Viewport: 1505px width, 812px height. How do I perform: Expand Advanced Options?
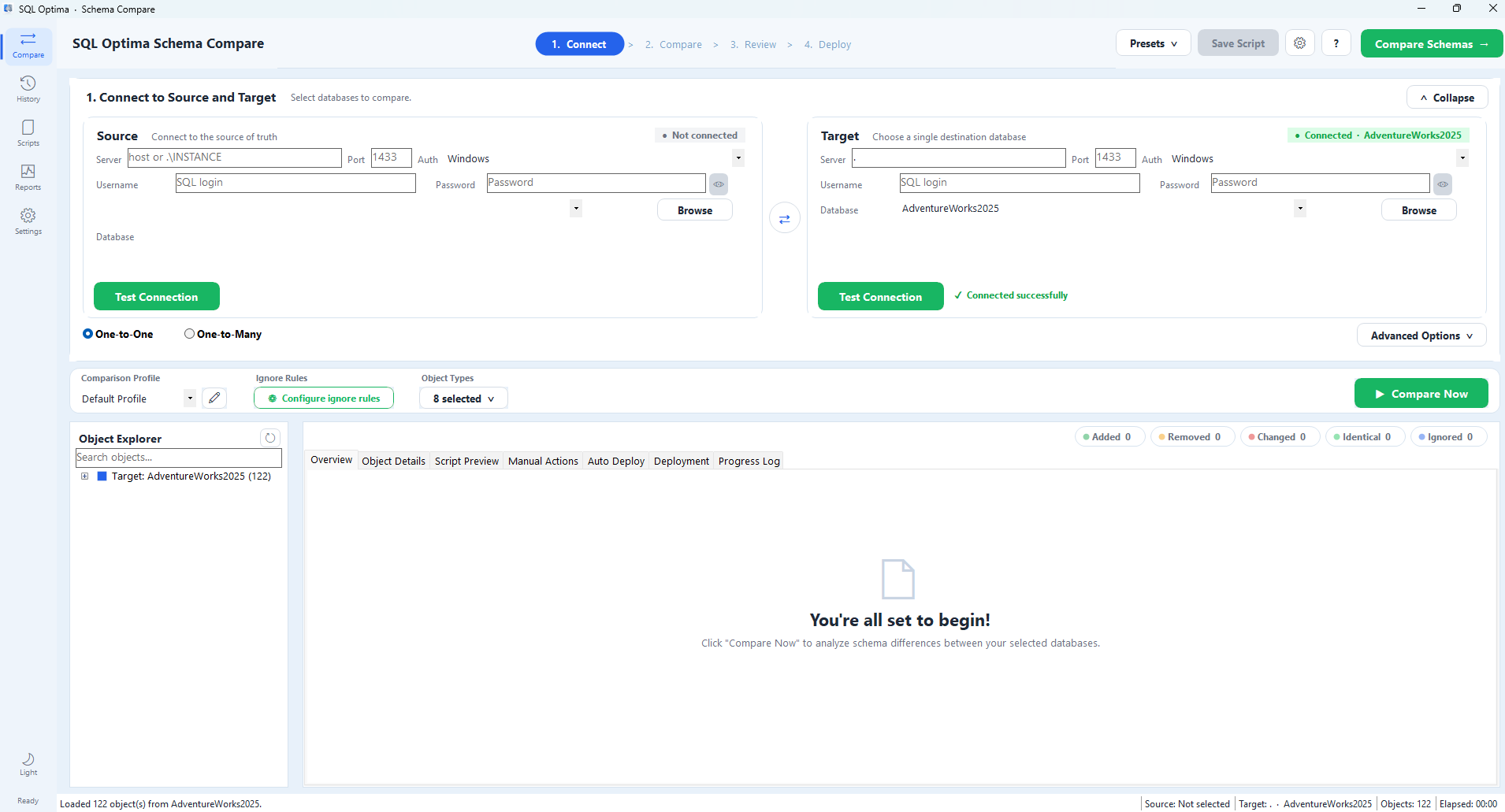pyautogui.click(x=1421, y=336)
